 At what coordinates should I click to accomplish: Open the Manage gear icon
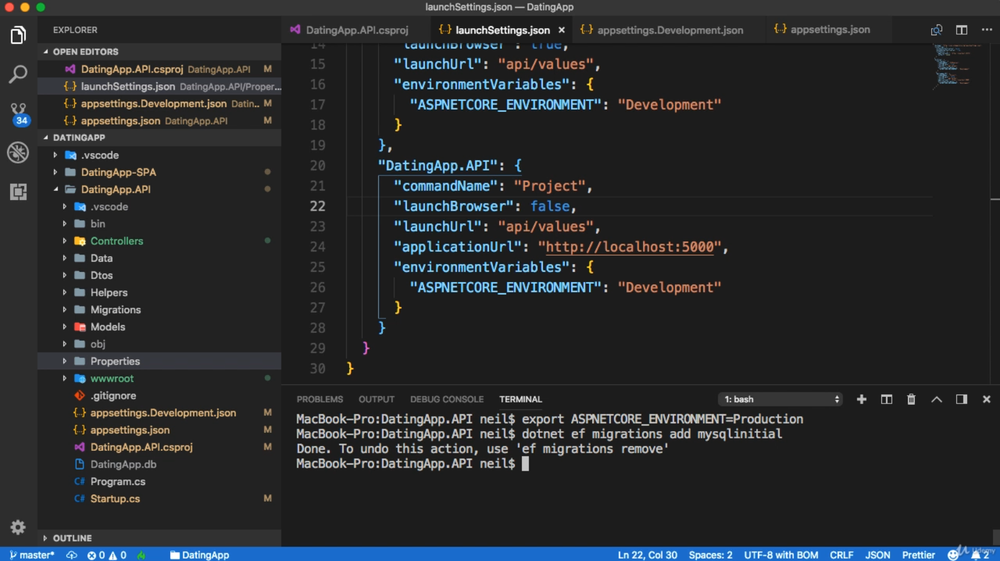pyautogui.click(x=18, y=527)
